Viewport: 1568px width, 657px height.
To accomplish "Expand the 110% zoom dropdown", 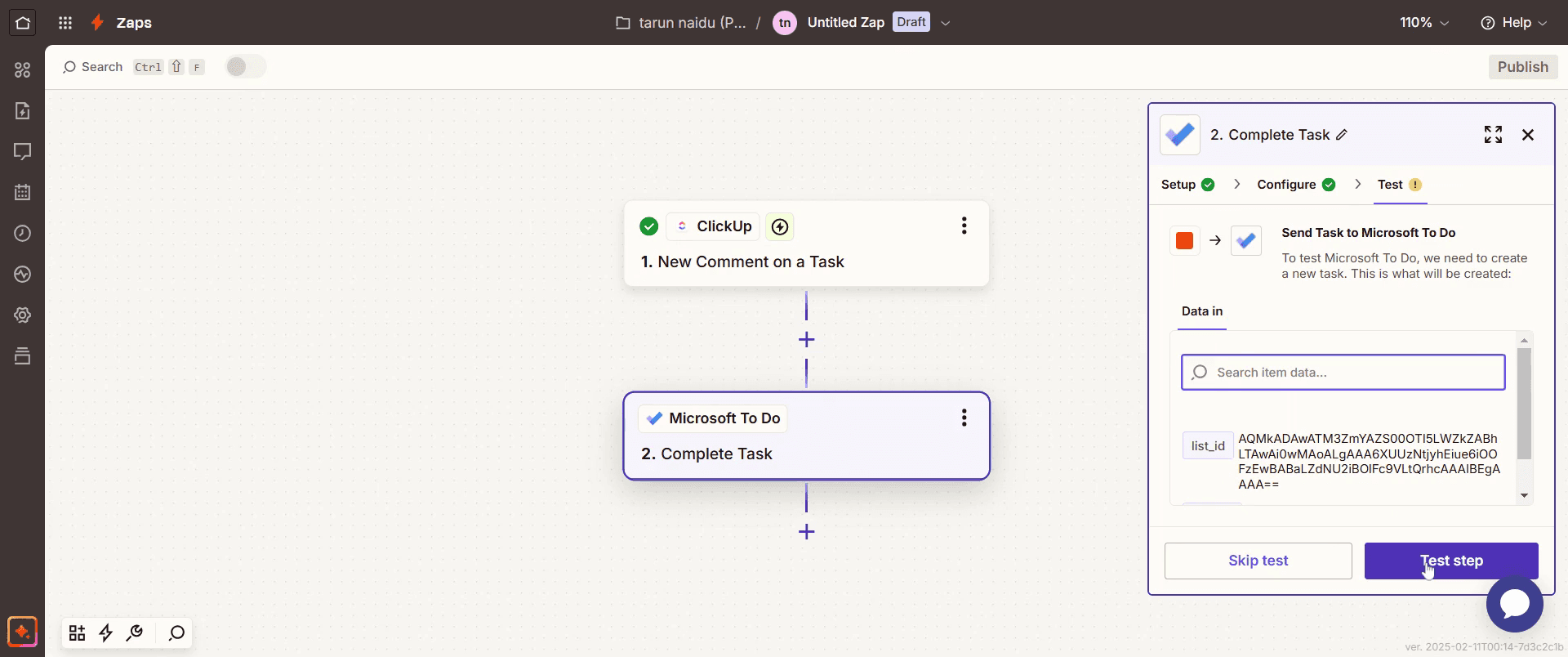I will click(x=1424, y=23).
